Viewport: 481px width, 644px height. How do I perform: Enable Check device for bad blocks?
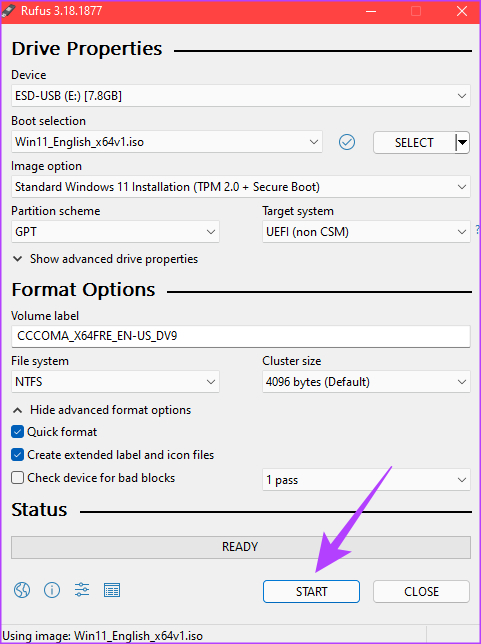tap(17, 478)
